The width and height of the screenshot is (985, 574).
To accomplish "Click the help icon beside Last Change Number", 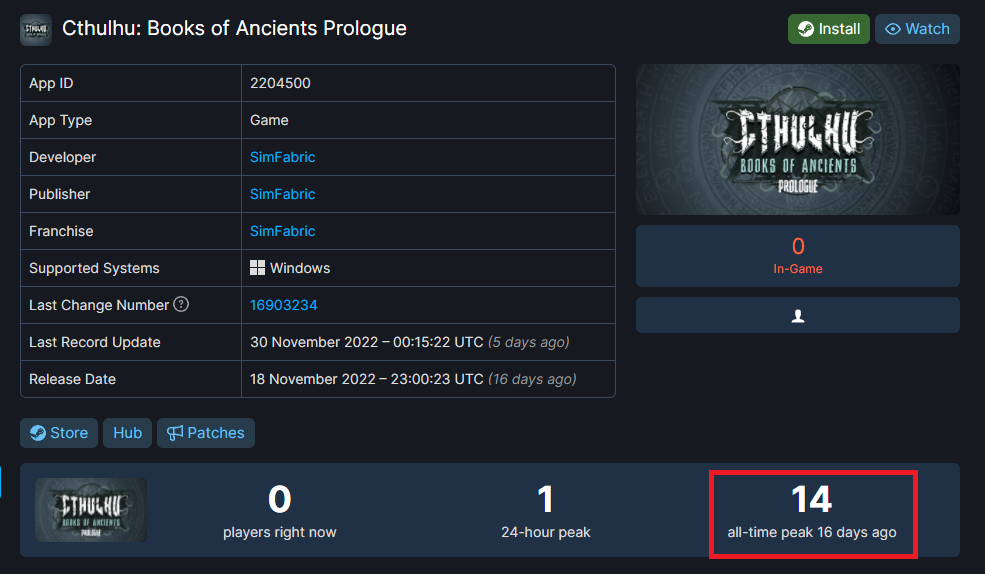I will [x=181, y=304].
